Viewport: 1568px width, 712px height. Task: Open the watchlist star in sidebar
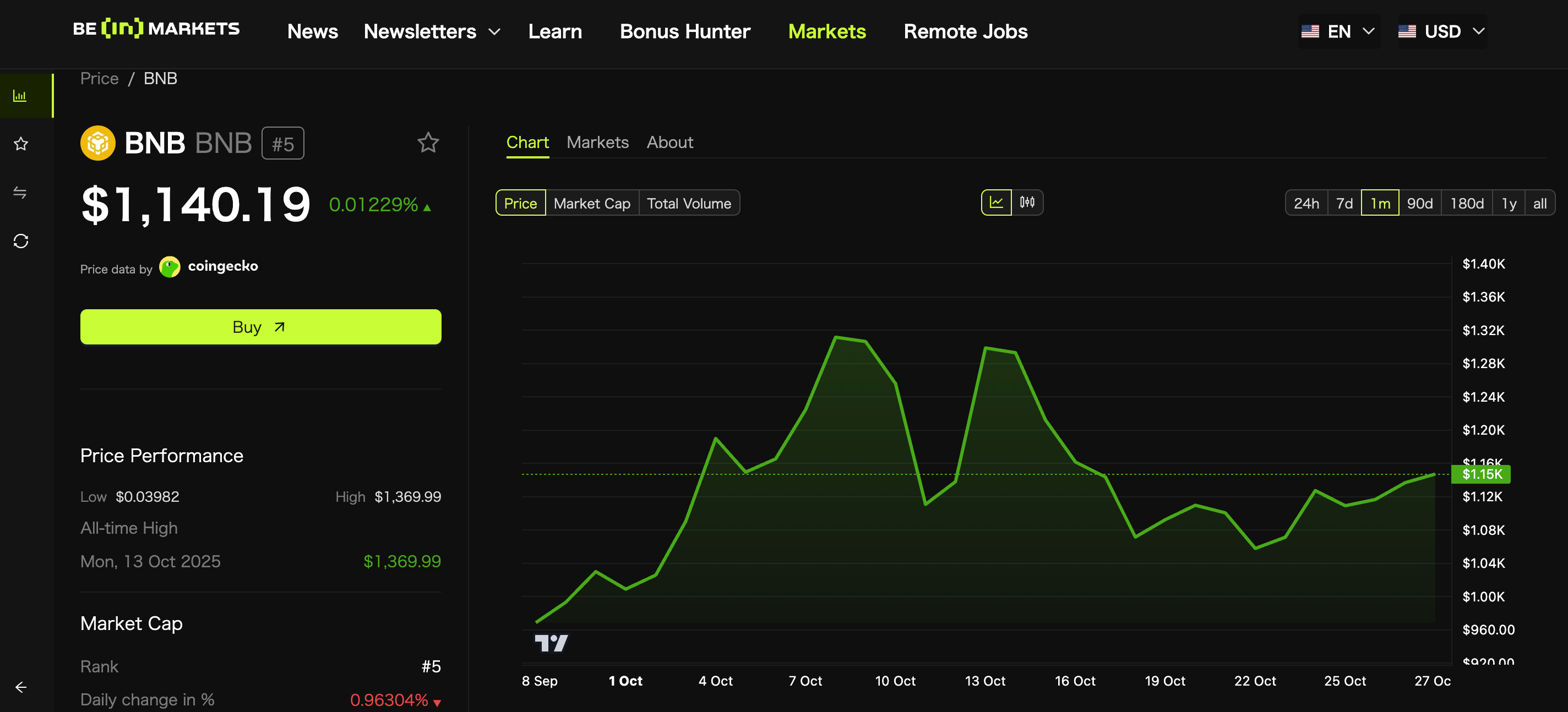[21, 144]
